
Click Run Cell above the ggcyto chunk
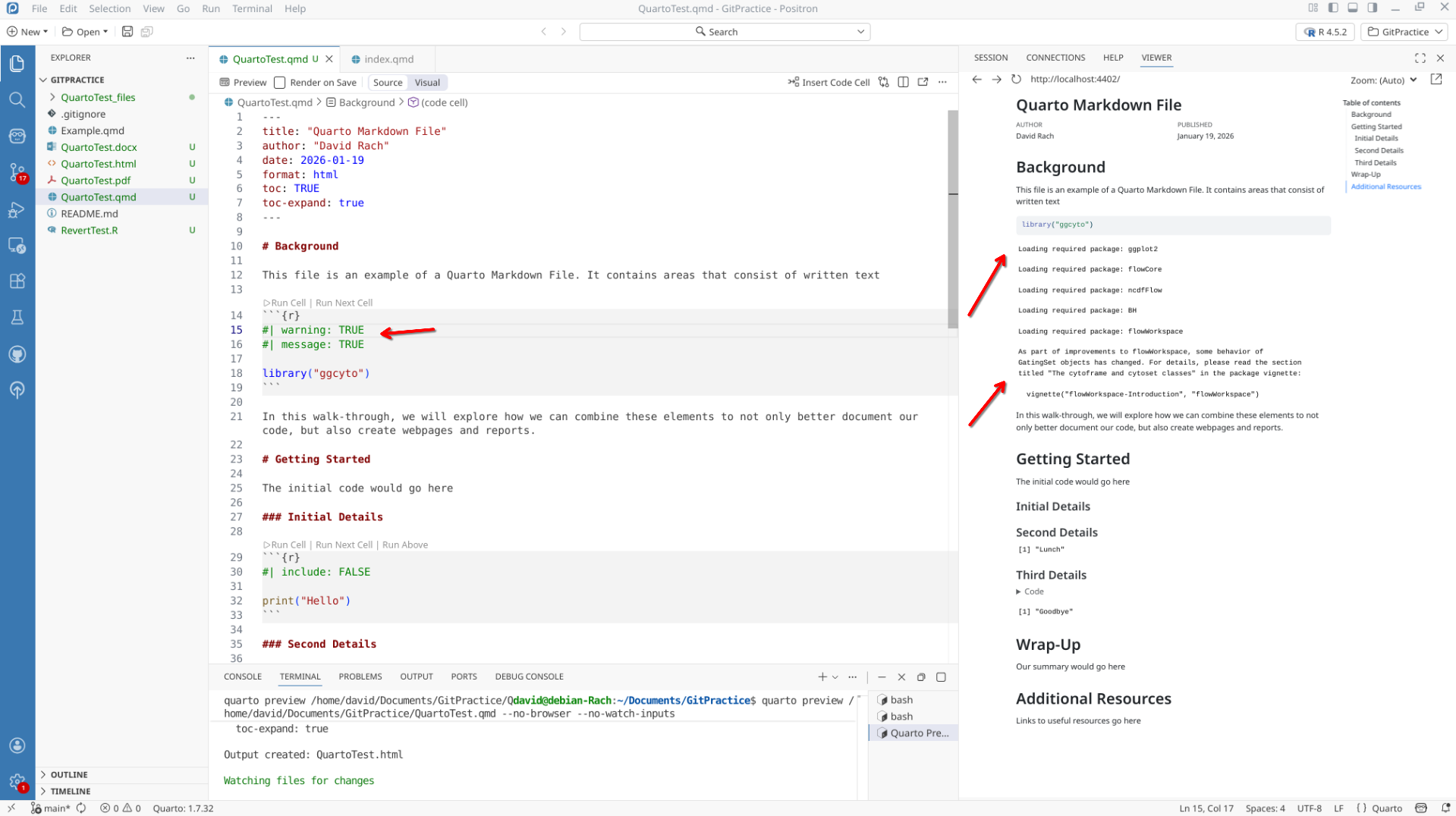285,303
